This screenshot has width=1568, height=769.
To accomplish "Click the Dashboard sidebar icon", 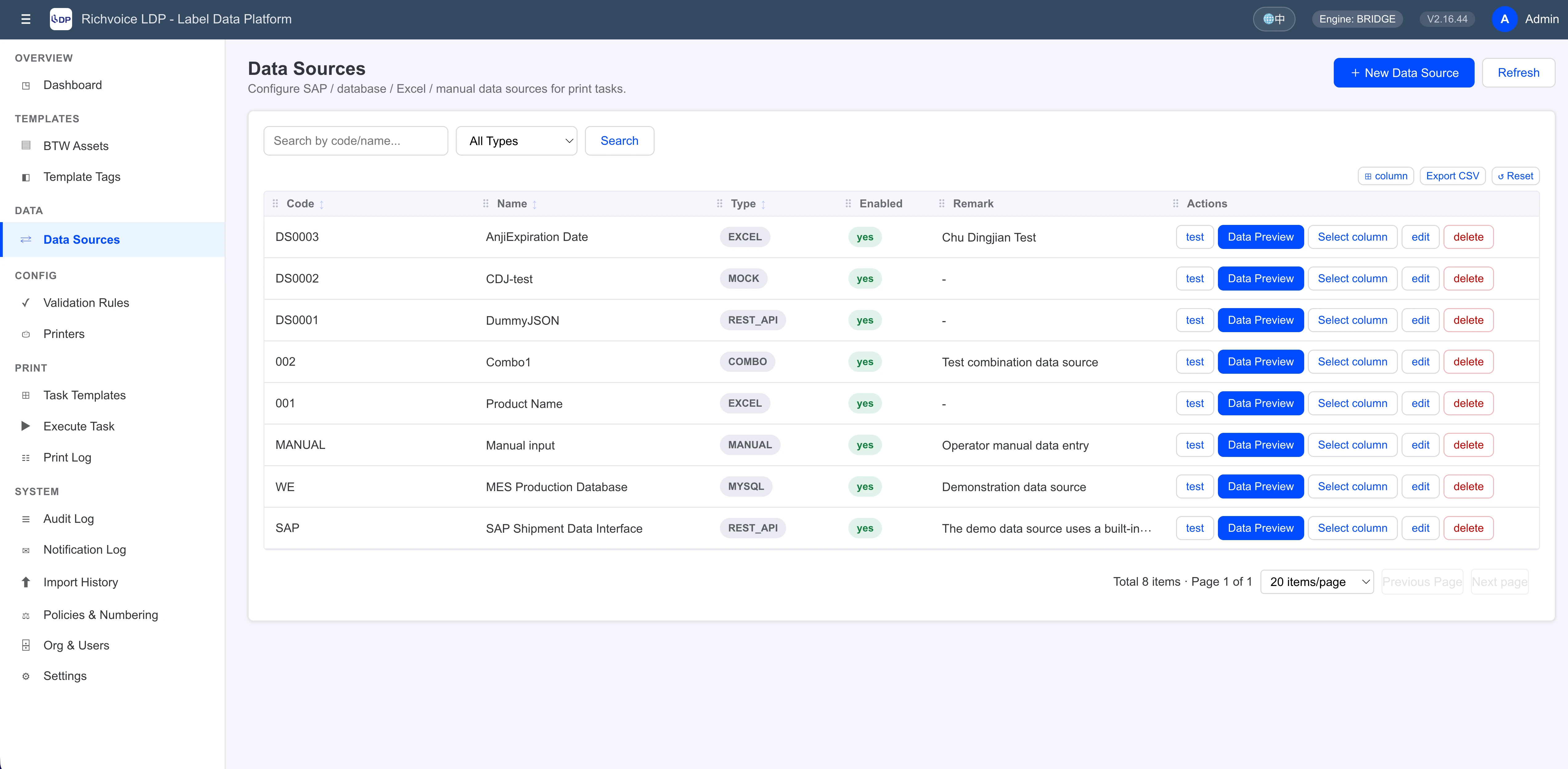I will pos(26,85).
